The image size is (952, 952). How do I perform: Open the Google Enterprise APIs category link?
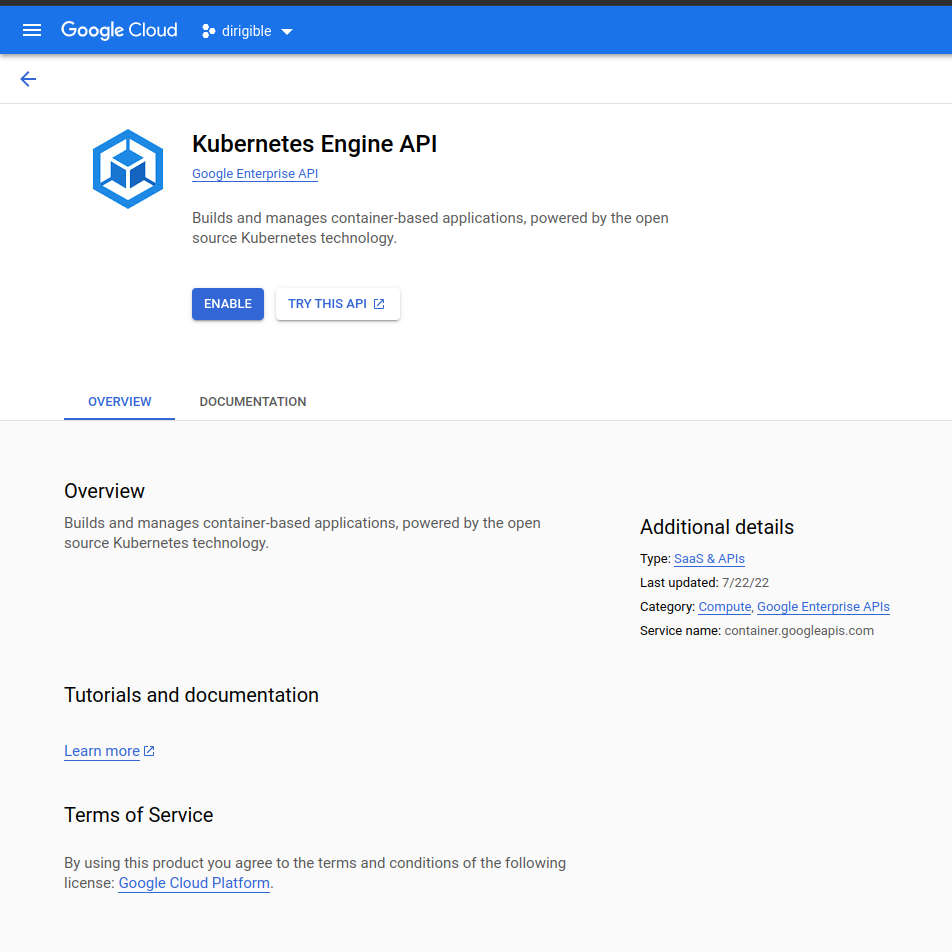coord(823,607)
